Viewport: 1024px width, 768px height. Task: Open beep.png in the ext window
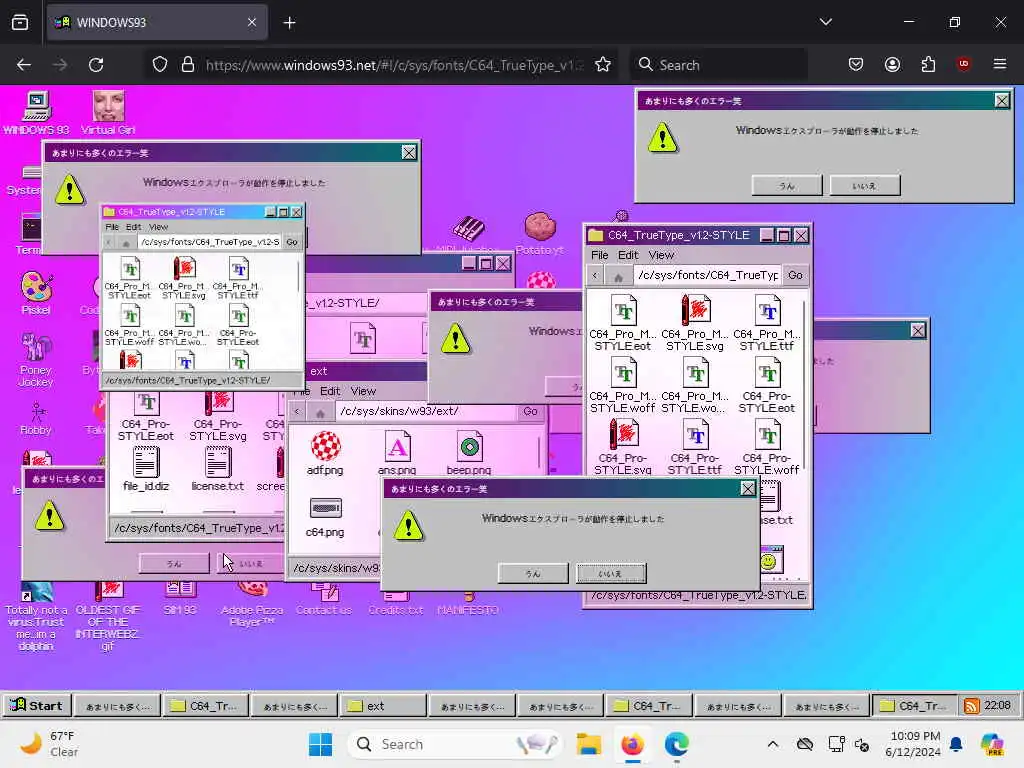coord(469,453)
